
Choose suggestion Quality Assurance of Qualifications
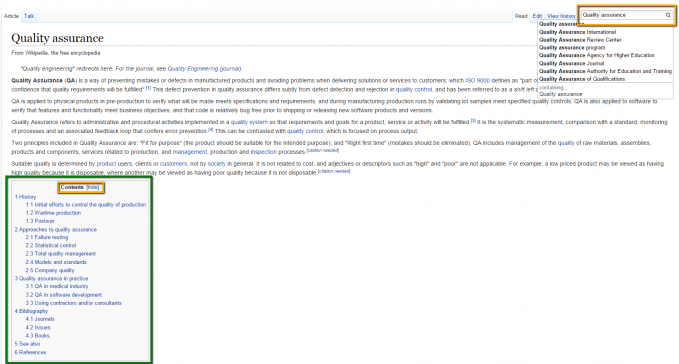(x=582, y=79)
